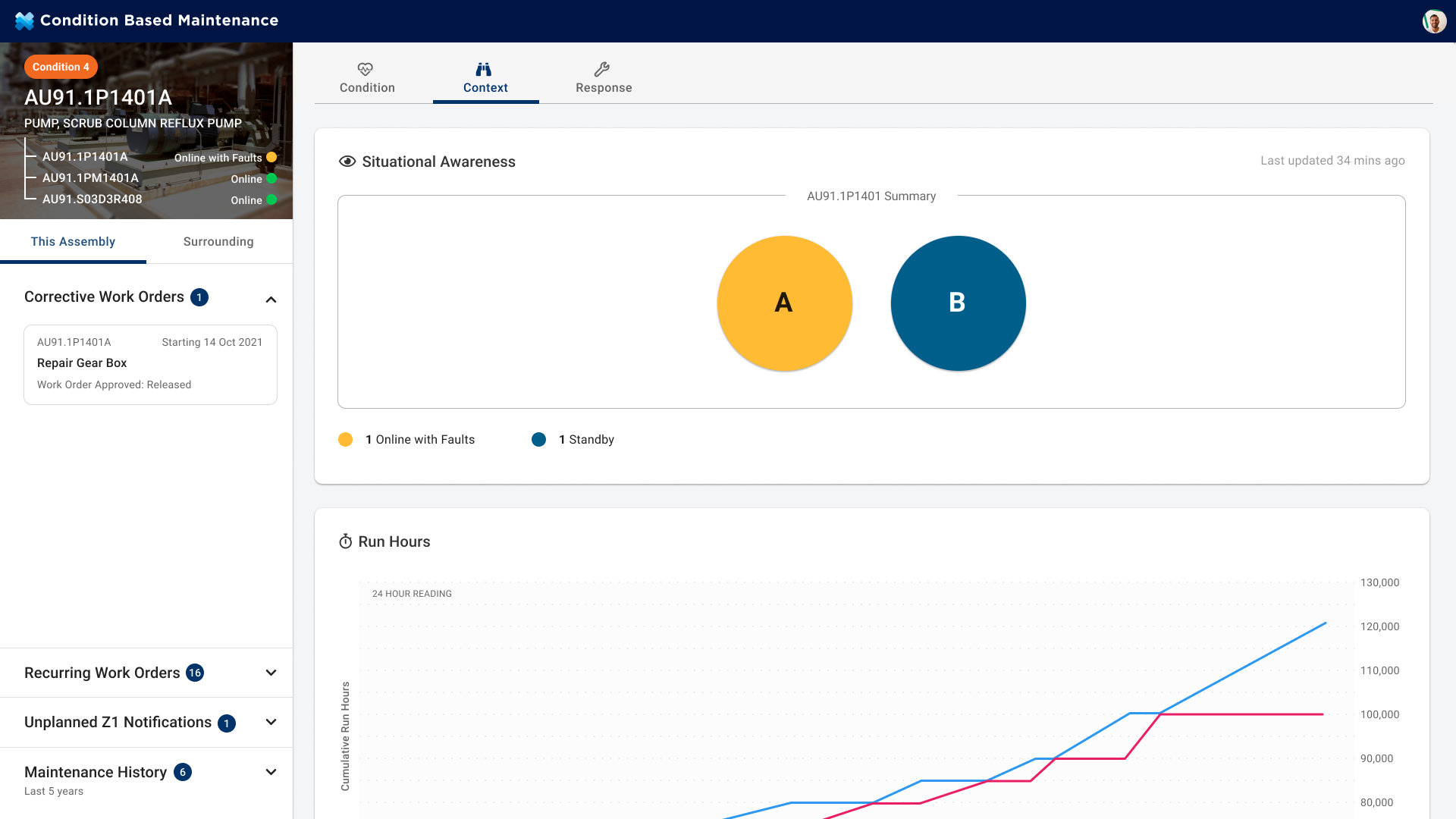Click the Situational Awareness heading

[x=438, y=162]
